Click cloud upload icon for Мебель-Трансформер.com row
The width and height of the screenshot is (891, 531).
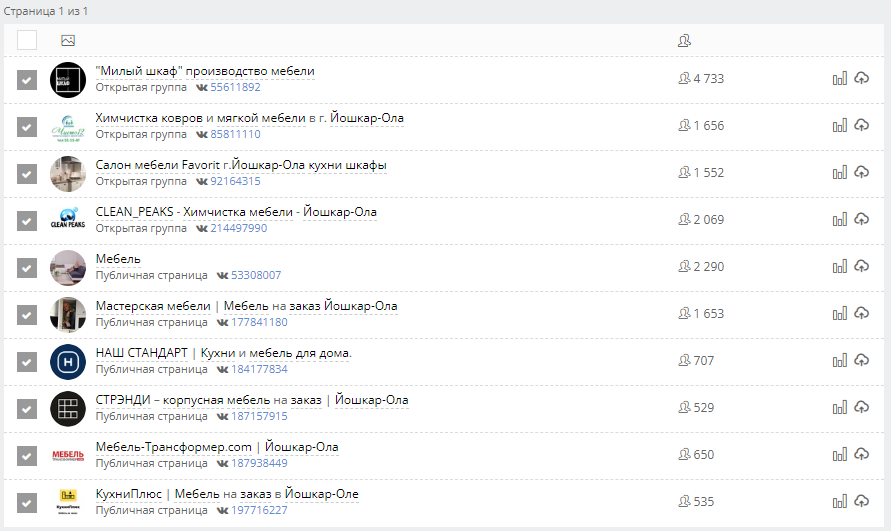click(861, 455)
